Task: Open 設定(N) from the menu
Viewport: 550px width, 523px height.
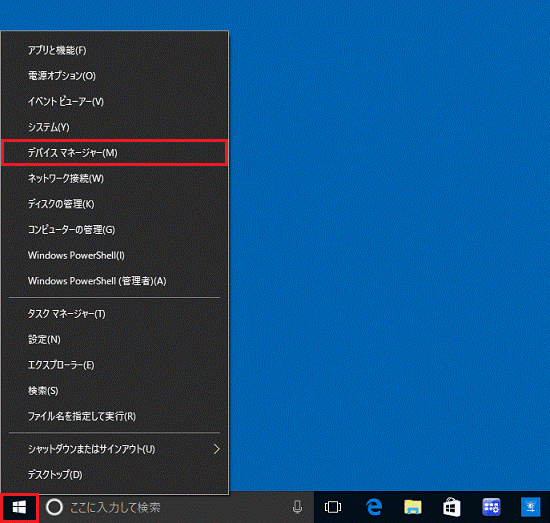Action: 115,340
